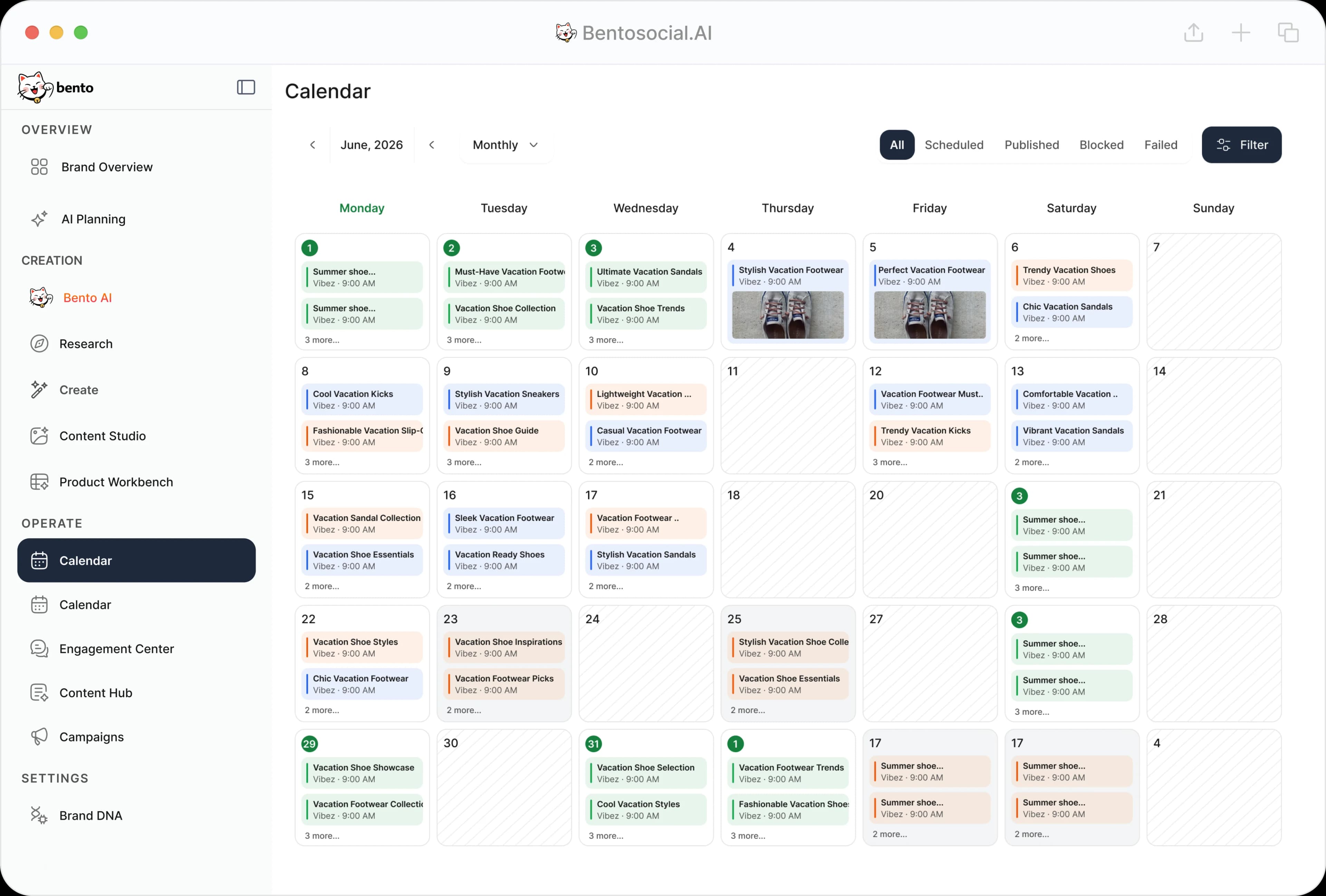The image size is (1326, 896).
Task: Select the Scheduled filter tab
Action: tap(954, 145)
